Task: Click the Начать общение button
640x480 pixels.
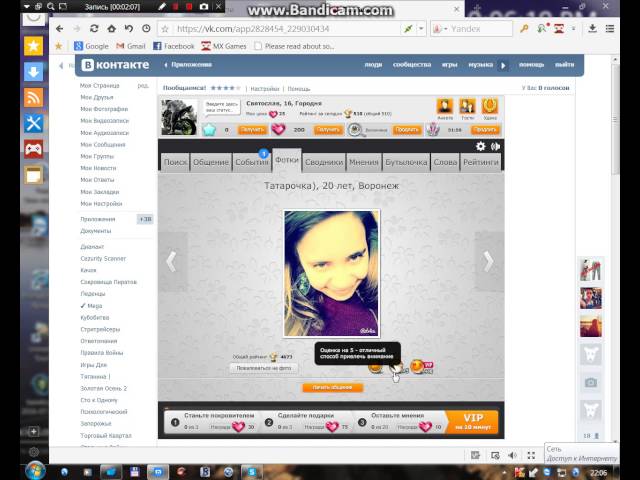Action: click(332, 387)
